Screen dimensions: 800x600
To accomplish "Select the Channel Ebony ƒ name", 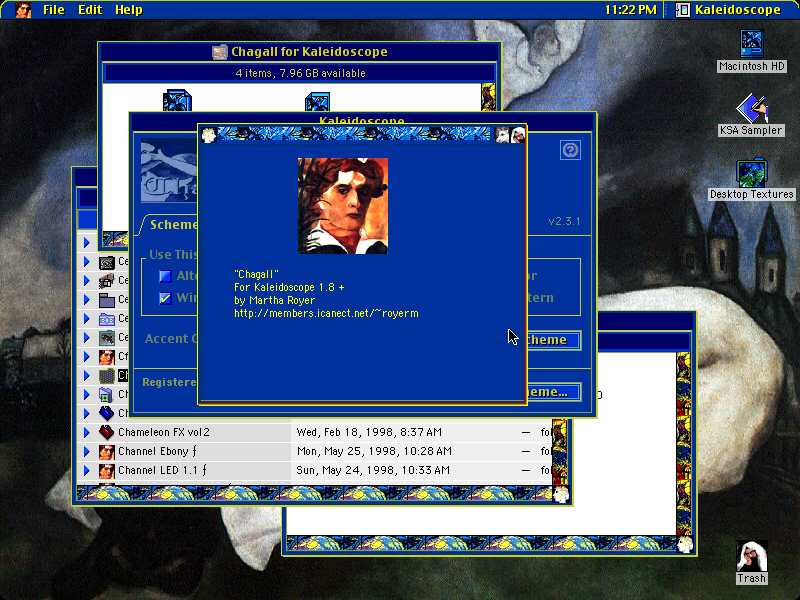I will point(157,452).
